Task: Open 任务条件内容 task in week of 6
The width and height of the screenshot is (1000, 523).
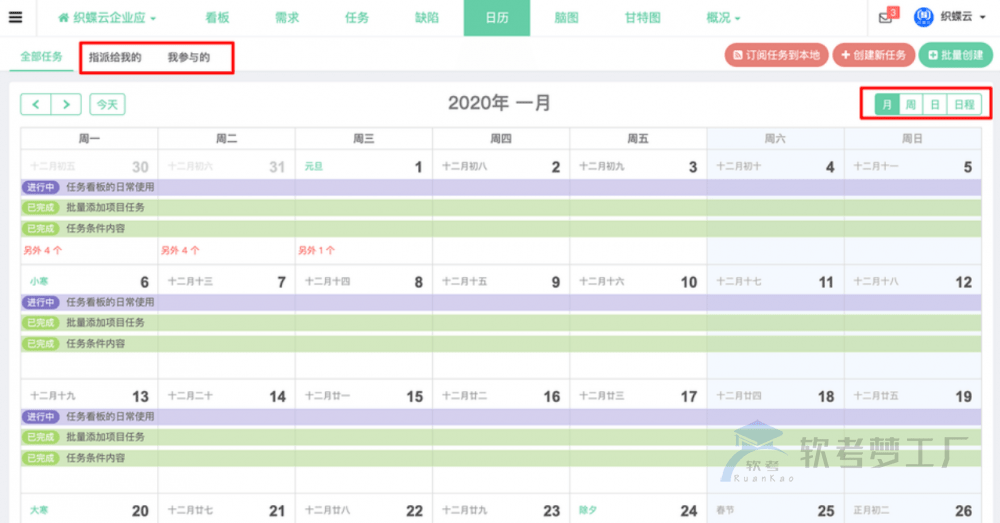Action: (x=501, y=344)
